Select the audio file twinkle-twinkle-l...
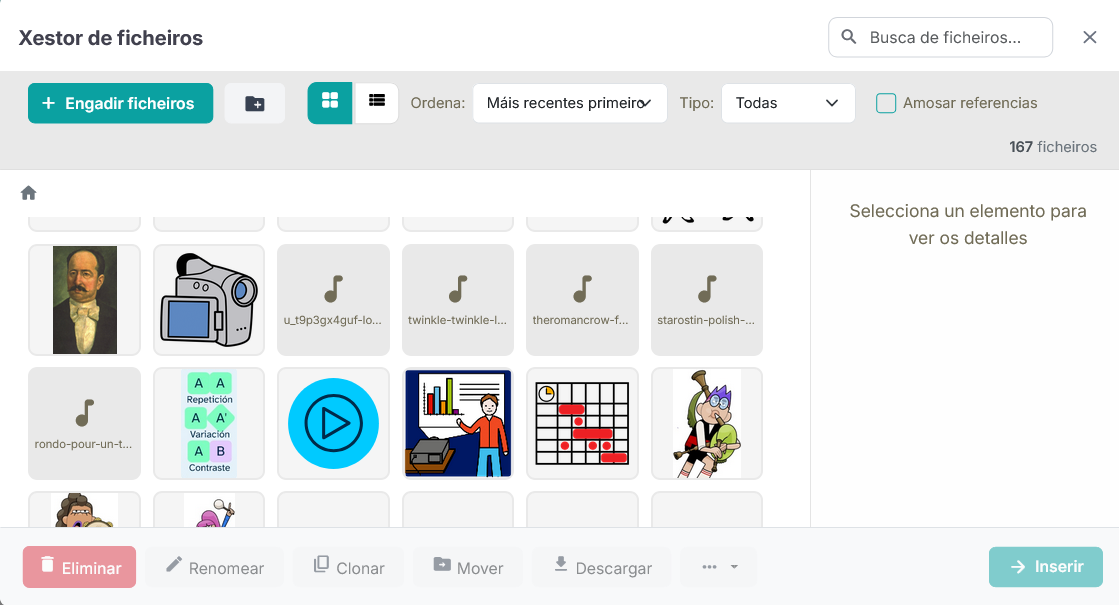1119x605 pixels. click(457, 300)
